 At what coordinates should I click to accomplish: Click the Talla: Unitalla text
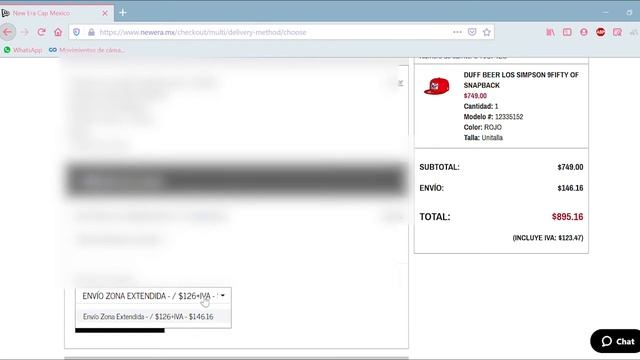483,138
